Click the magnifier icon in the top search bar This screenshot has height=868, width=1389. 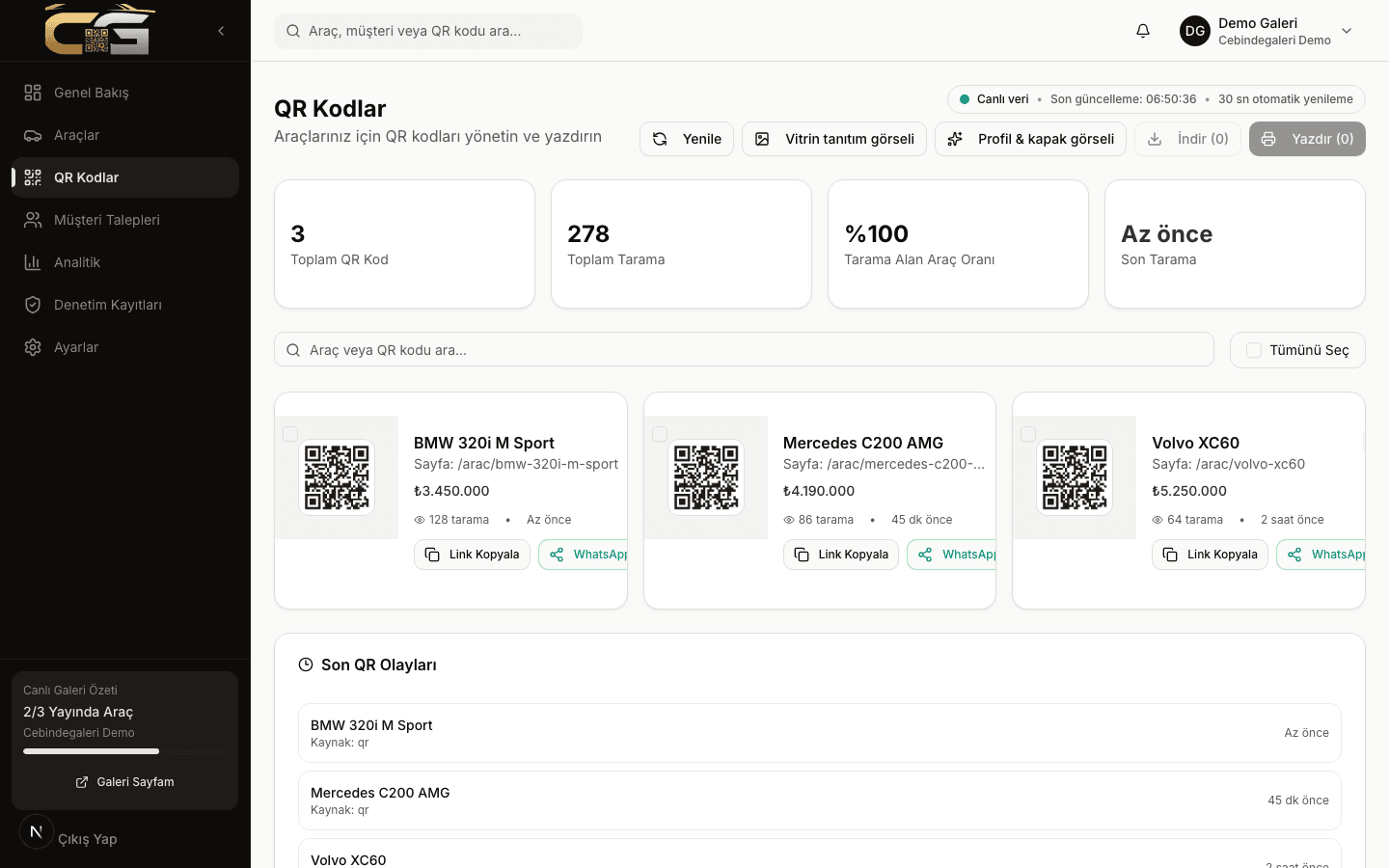click(x=293, y=31)
